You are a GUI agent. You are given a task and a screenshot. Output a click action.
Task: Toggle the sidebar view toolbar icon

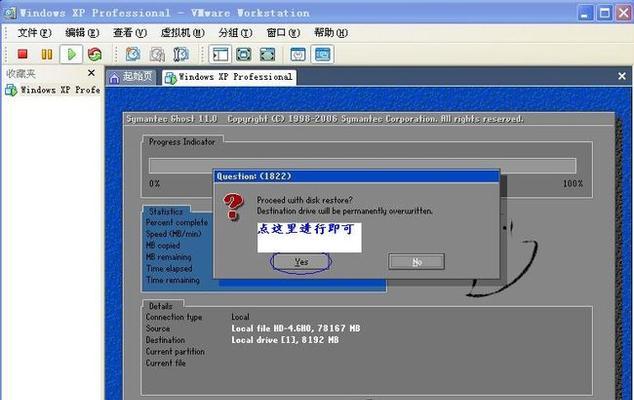tap(220, 54)
